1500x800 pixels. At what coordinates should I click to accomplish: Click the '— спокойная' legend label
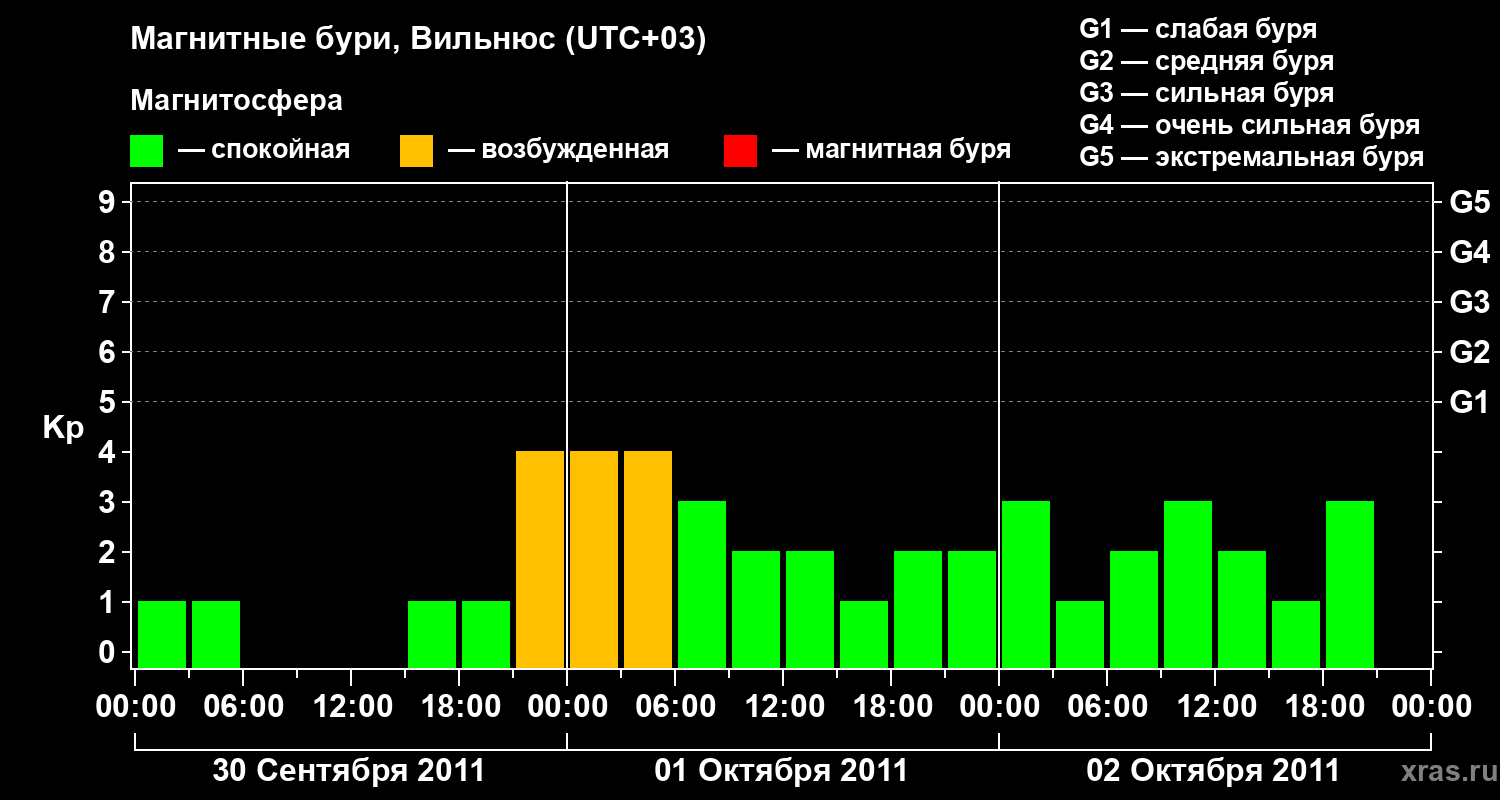[x=264, y=151]
